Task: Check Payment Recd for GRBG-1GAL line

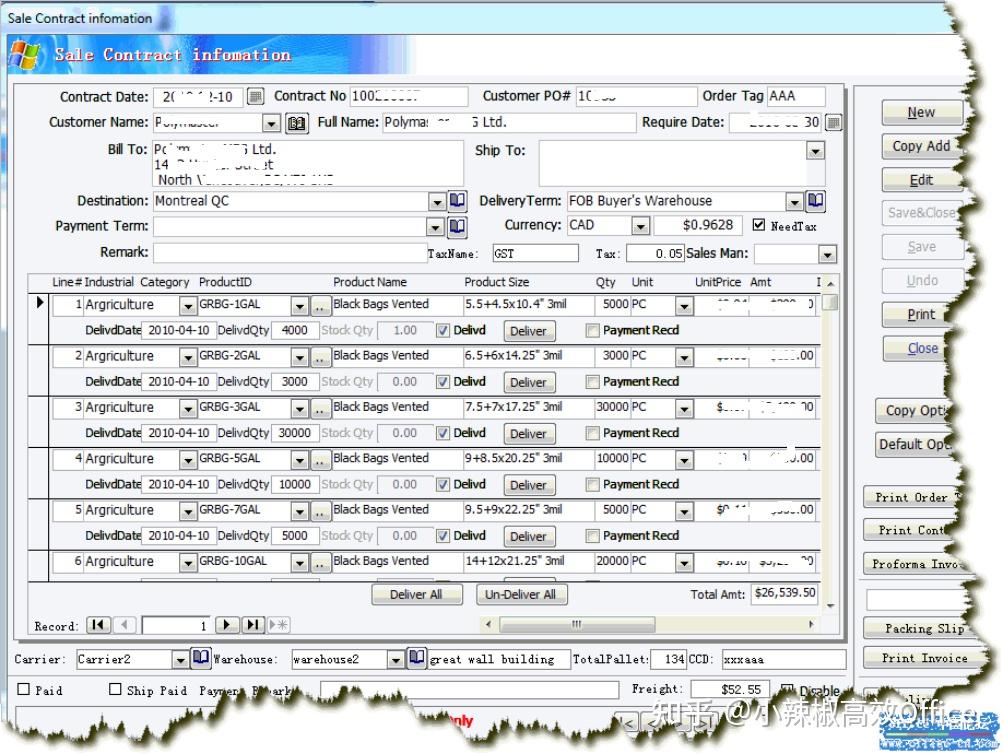Action: coord(593,330)
